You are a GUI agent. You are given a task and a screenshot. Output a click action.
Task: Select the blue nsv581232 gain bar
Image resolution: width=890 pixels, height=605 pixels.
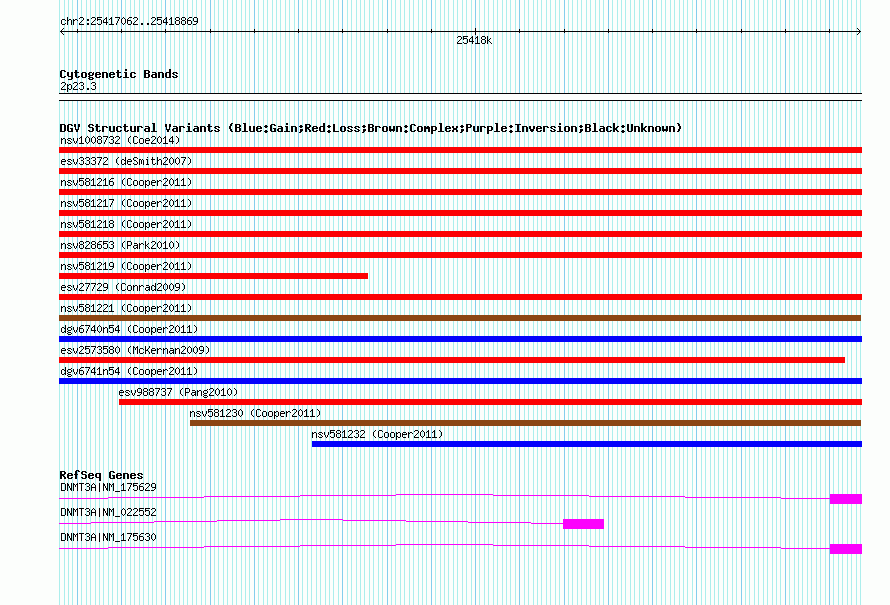[x=587, y=444]
